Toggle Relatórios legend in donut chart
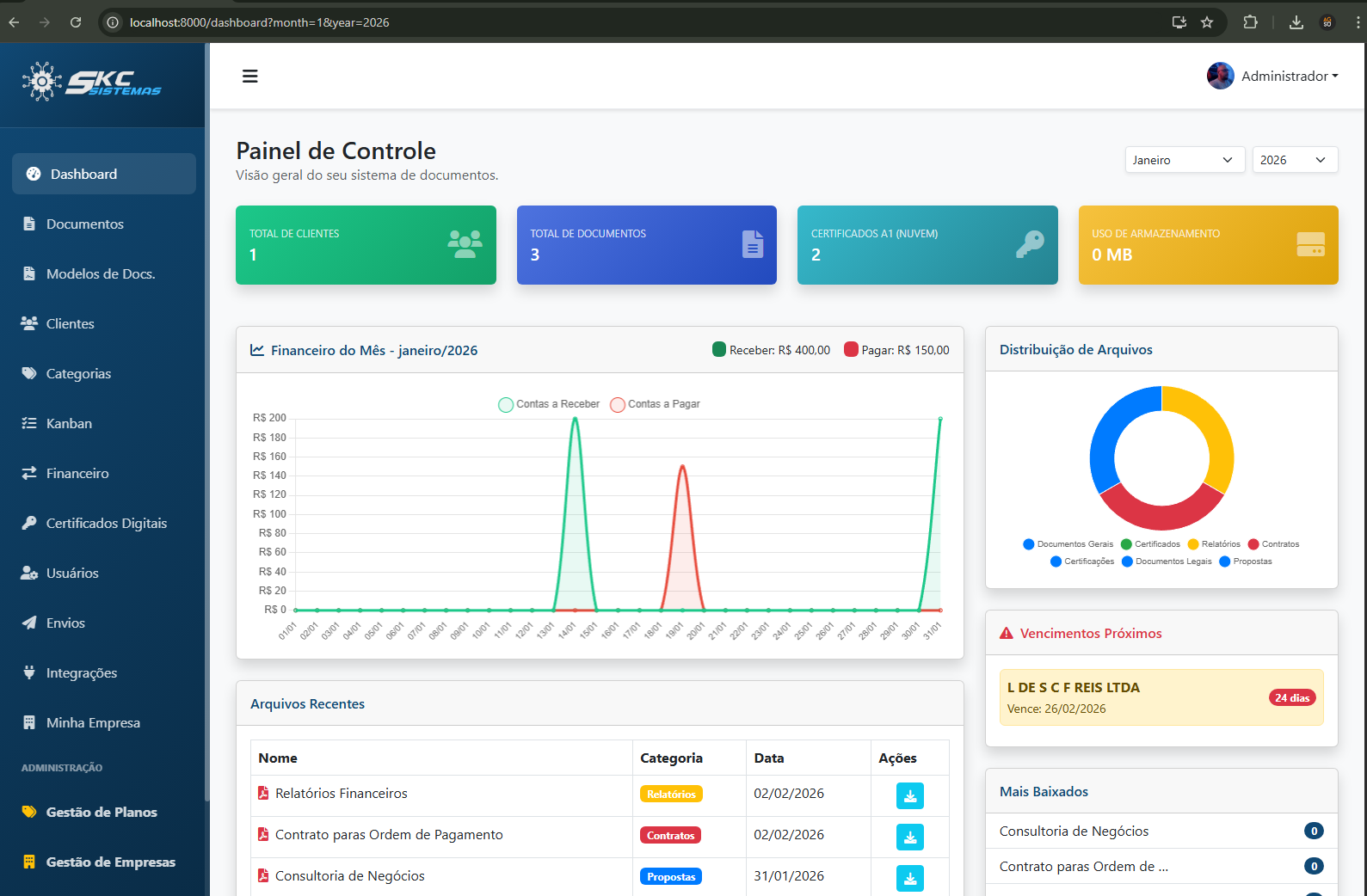 coord(1214,544)
